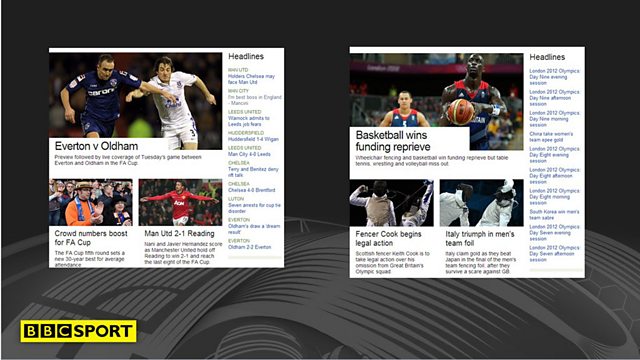The width and height of the screenshot is (640, 360).
Task: Click the Italy men's foil fencing thumbnail
Action: [x=482, y=203]
